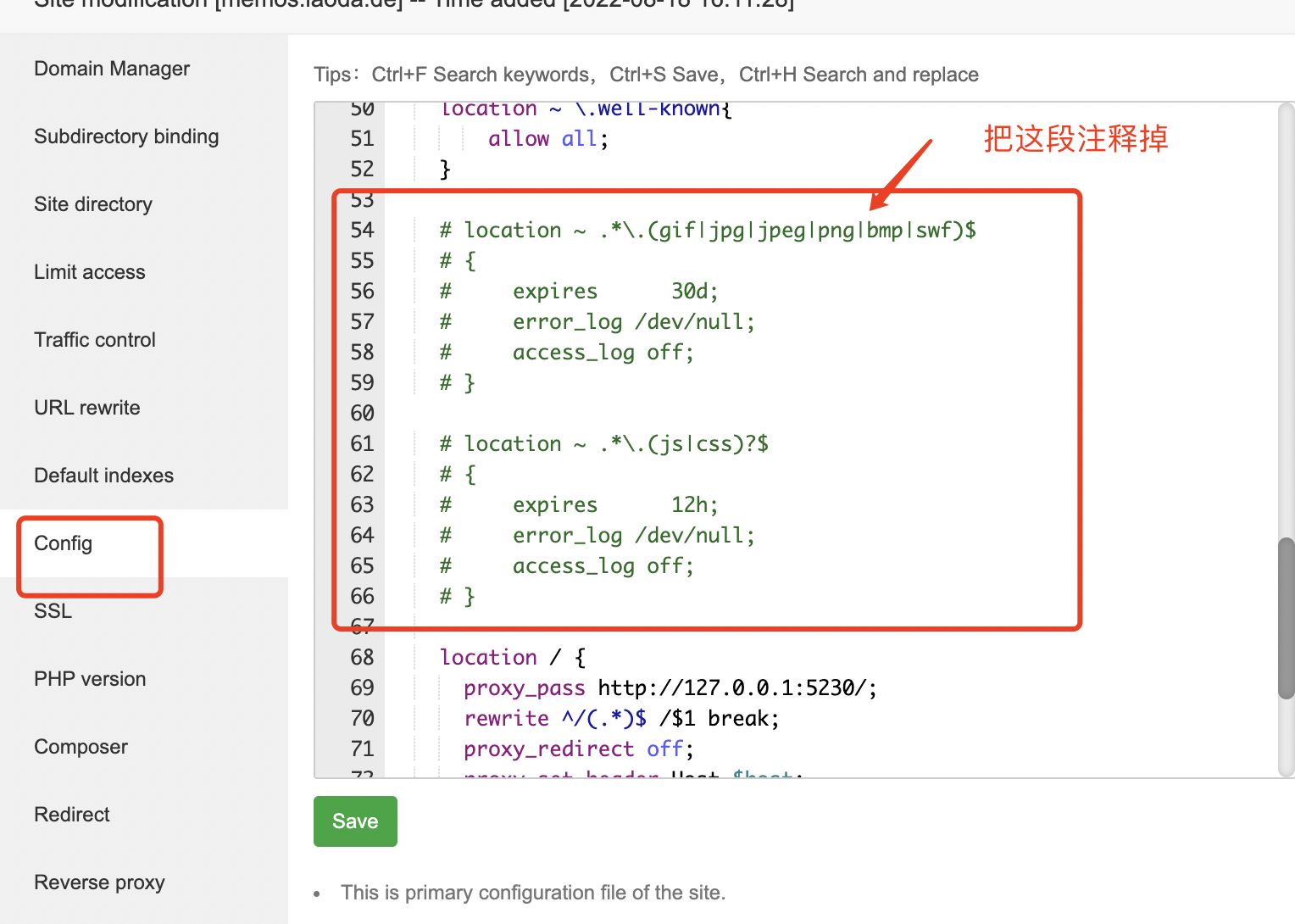Open the Config section

[64, 543]
